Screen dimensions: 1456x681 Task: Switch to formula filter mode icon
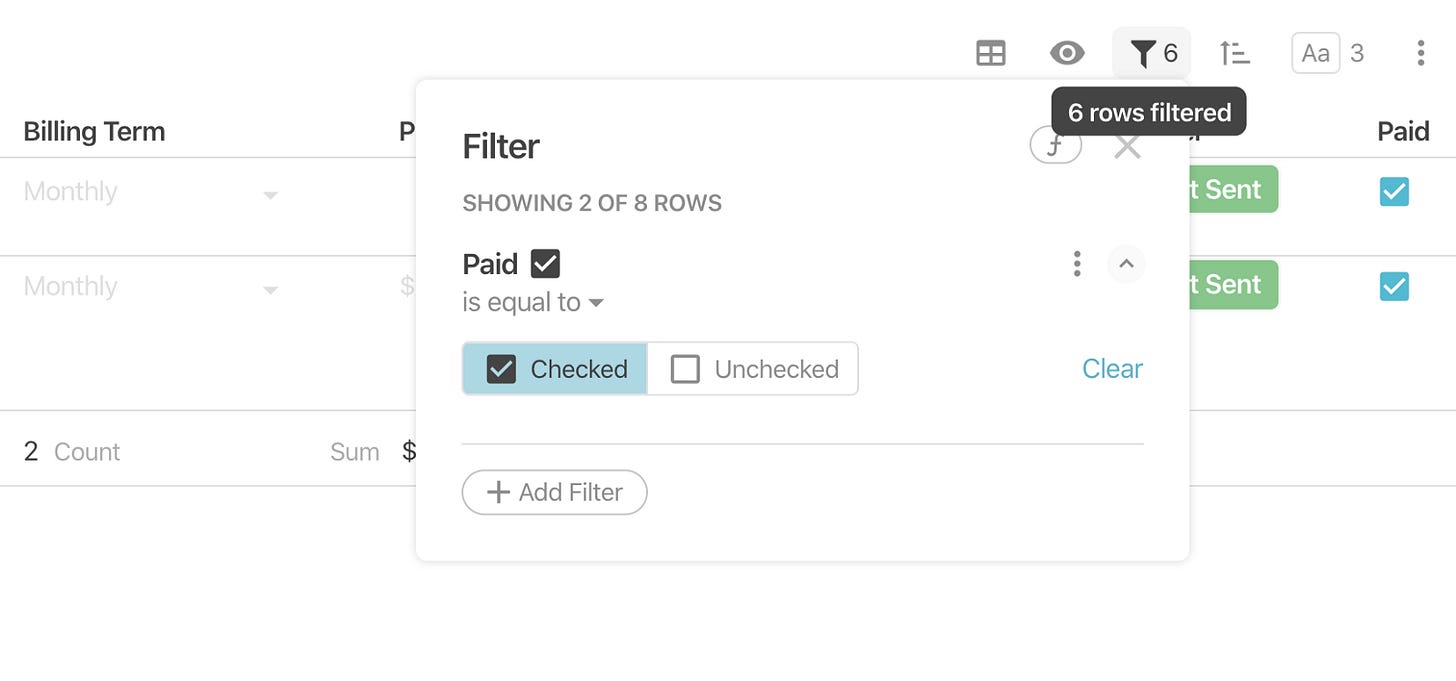[1055, 147]
